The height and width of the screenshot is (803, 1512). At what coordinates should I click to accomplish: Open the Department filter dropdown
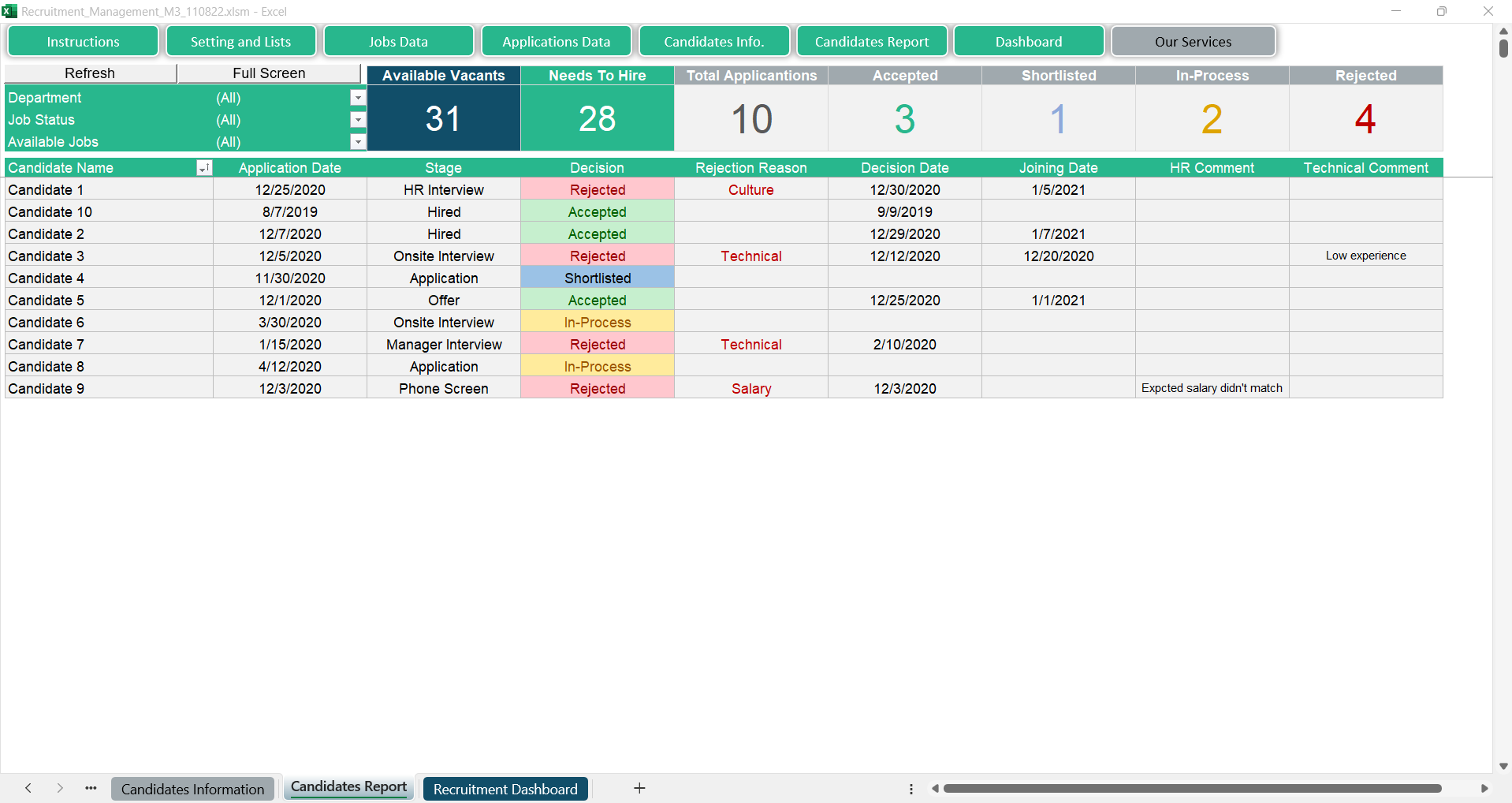pyautogui.click(x=358, y=98)
